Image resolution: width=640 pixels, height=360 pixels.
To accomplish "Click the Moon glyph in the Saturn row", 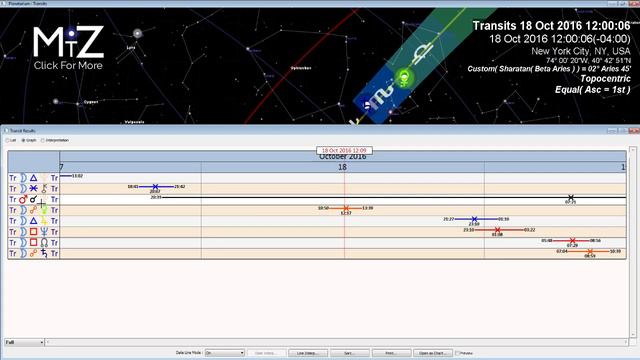I will [23, 253].
